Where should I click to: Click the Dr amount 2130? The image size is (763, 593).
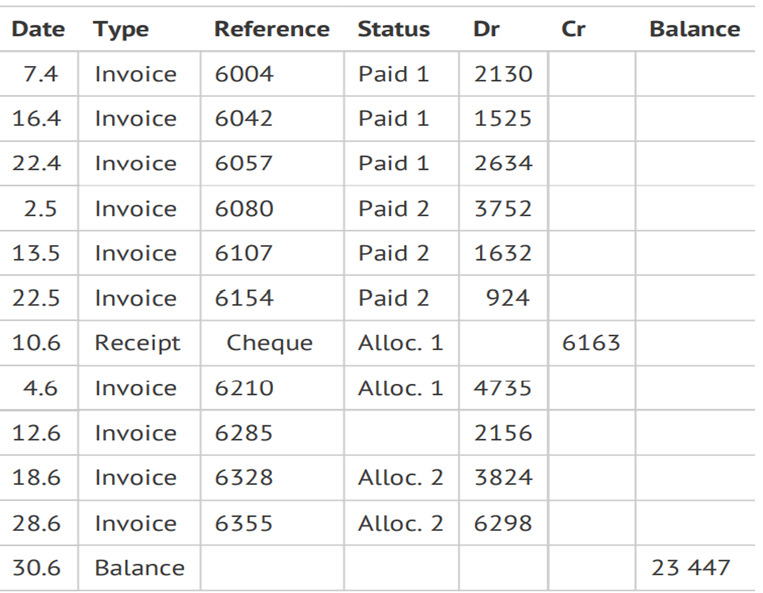click(x=503, y=74)
